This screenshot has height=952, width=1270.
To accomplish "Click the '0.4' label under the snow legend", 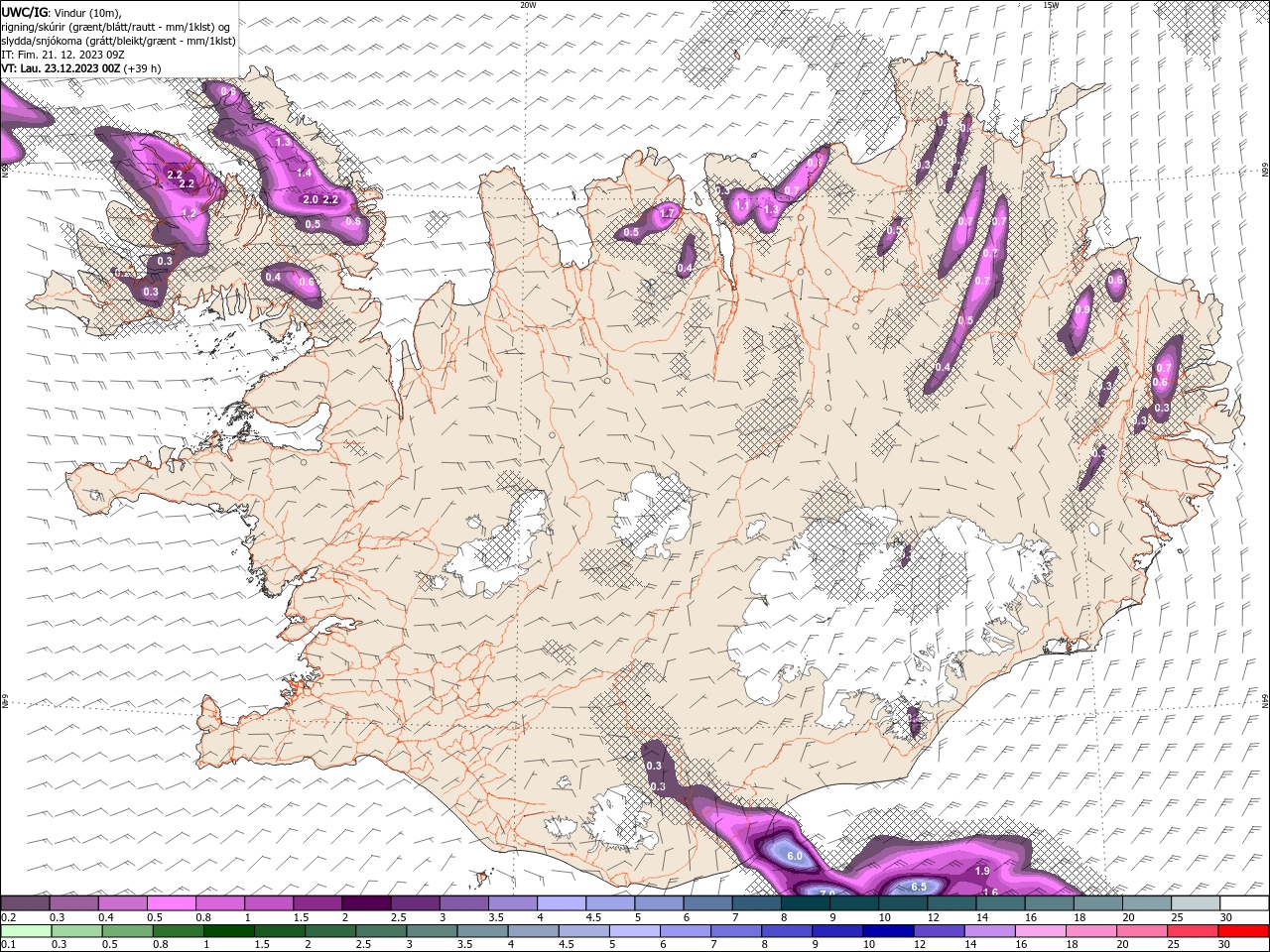I will [106, 917].
